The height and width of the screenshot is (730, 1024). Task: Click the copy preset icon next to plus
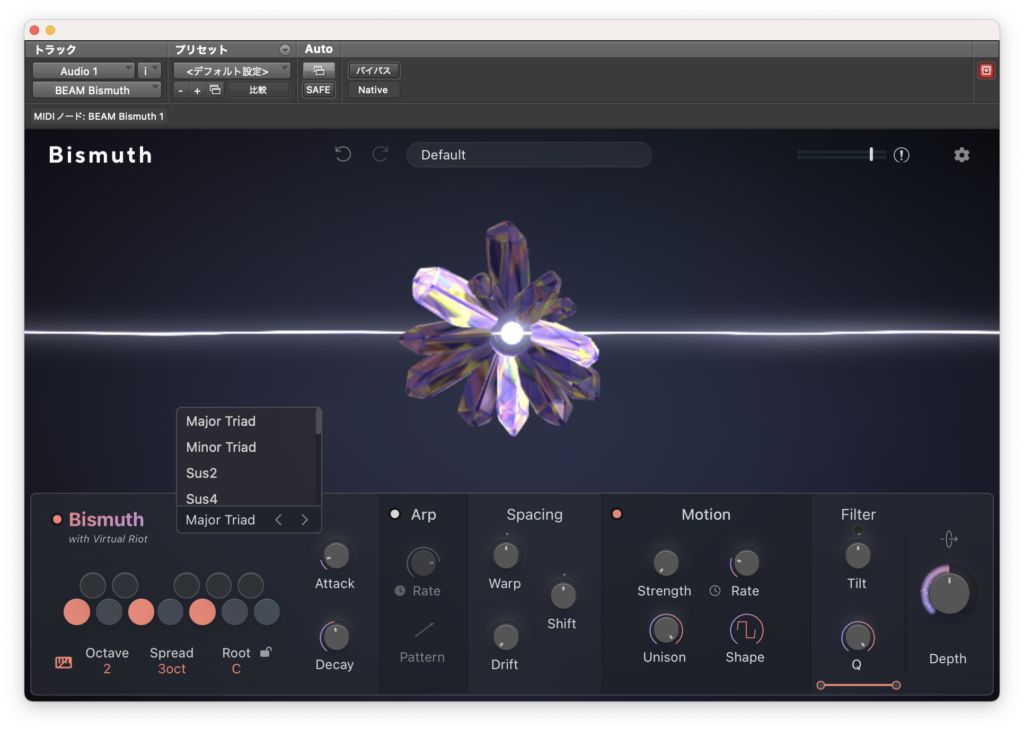click(215, 90)
